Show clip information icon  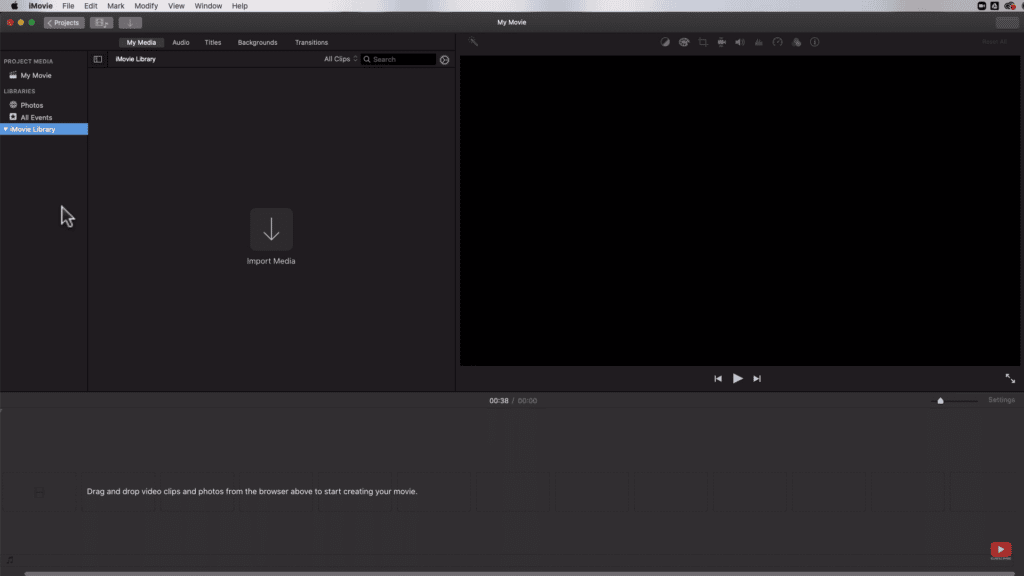[x=814, y=42]
